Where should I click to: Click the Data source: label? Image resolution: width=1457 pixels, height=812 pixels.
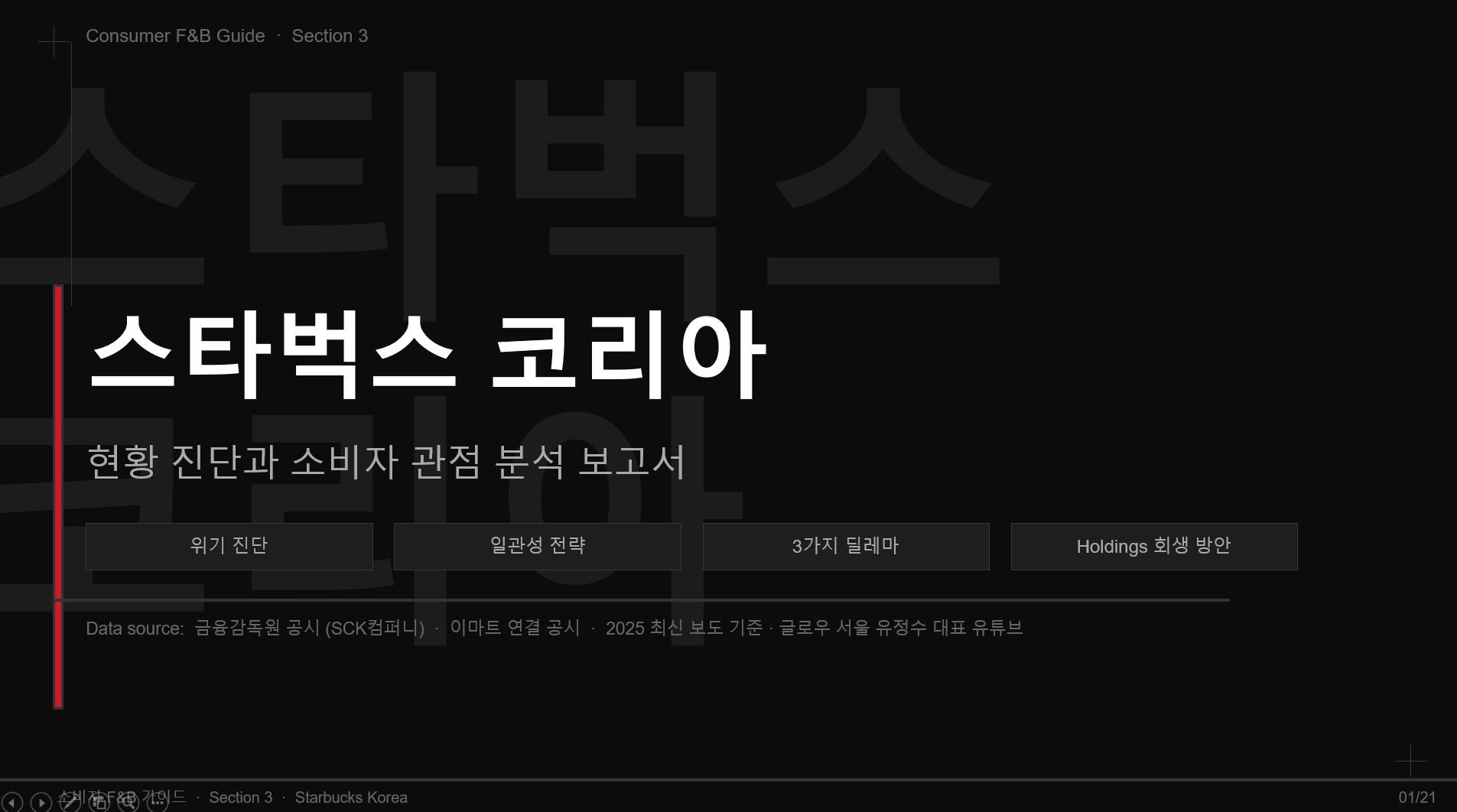click(135, 628)
